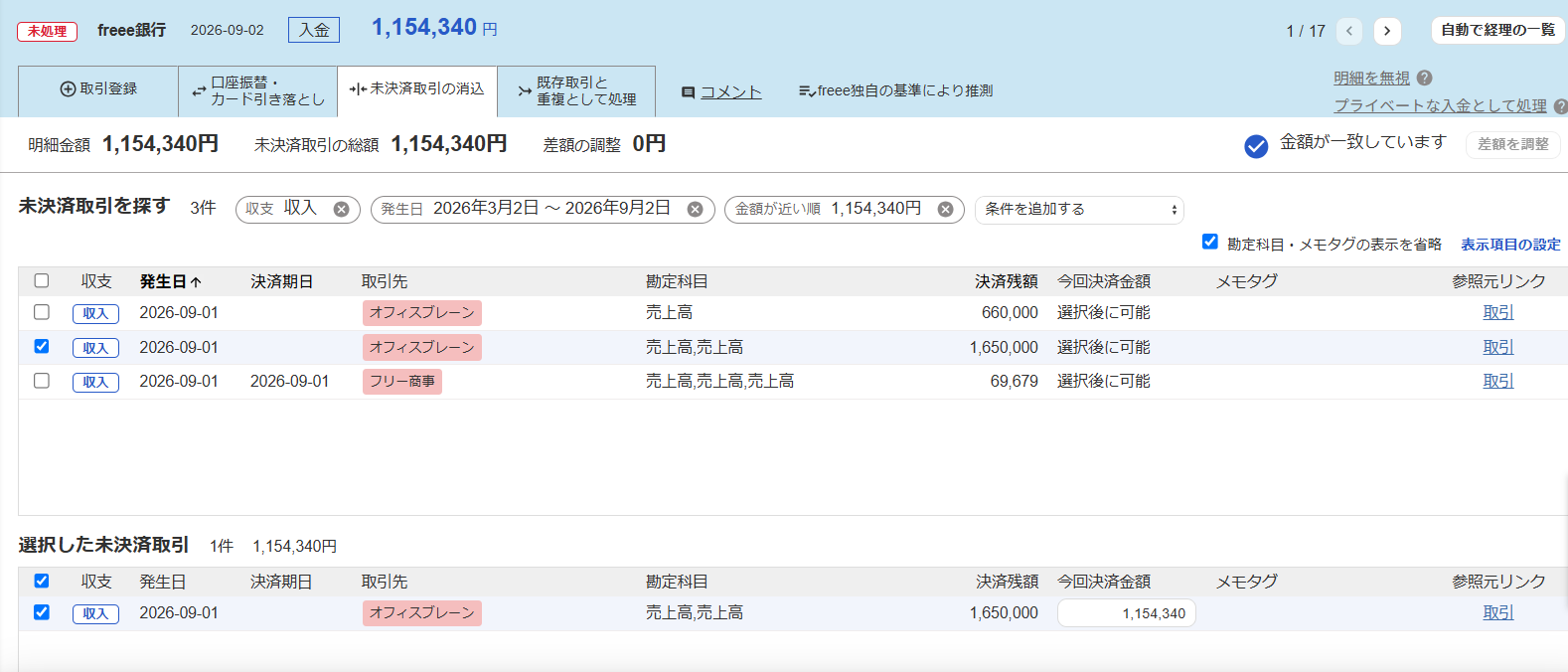Toggle select-all checkbox in 選択した未決済取引 header

pyautogui.click(x=42, y=581)
